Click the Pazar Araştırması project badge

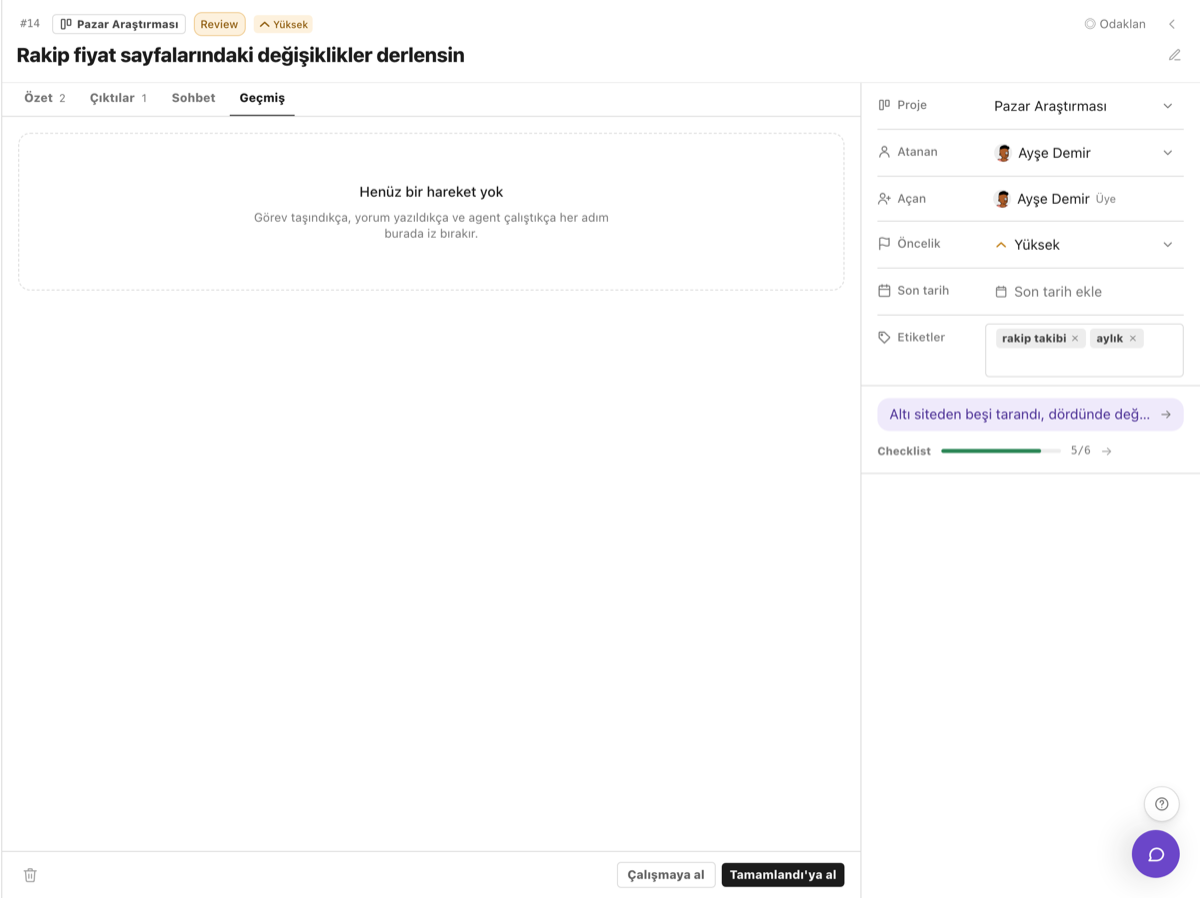[119, 24]
